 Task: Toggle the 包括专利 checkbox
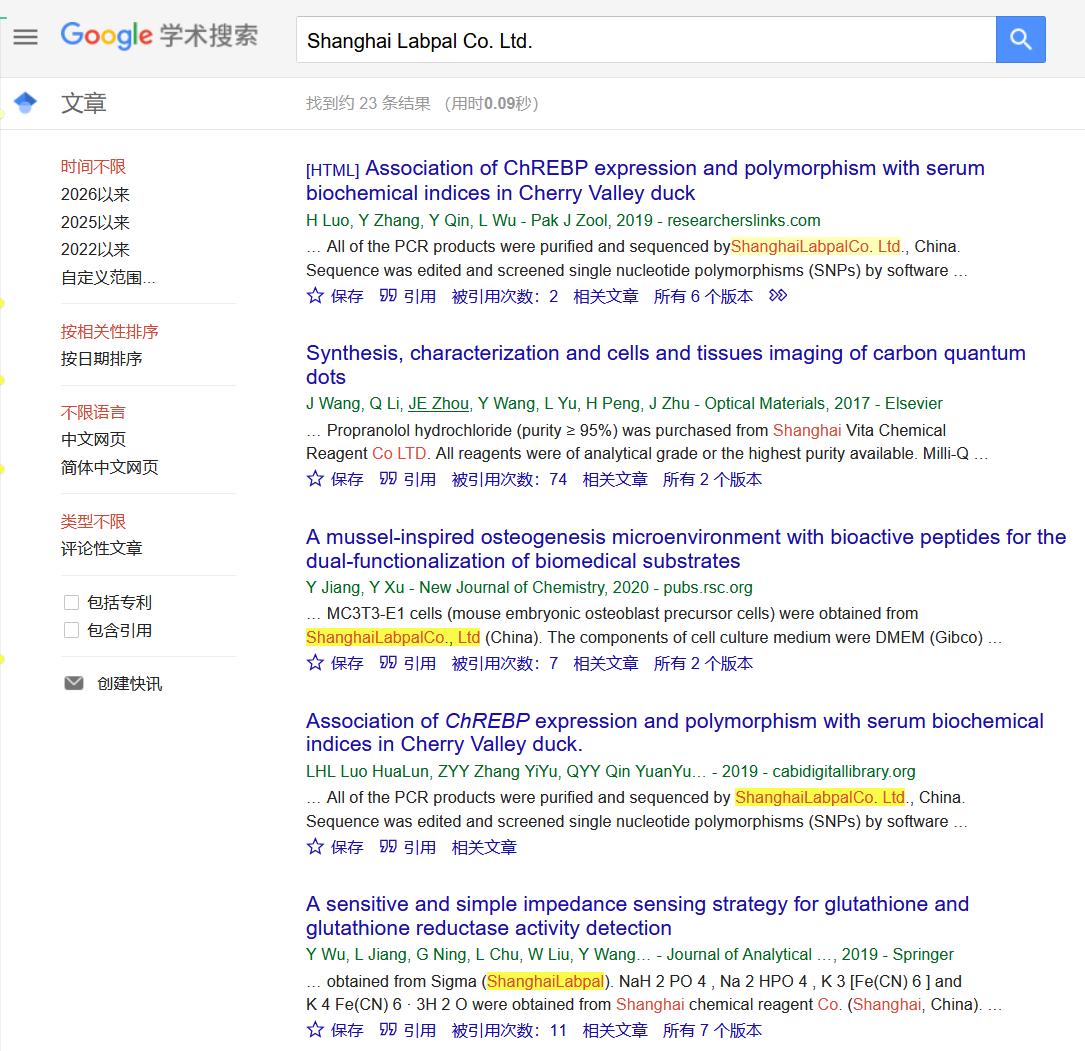coord(71,603)
